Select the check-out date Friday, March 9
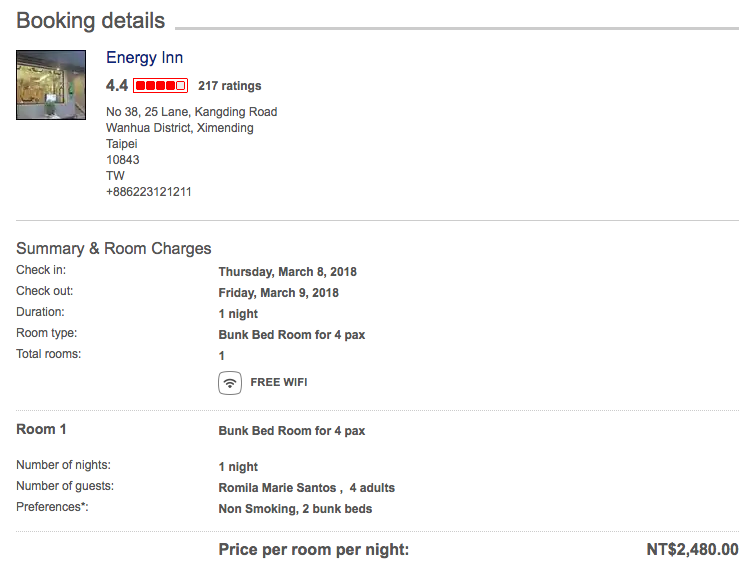 click(278, 293)
